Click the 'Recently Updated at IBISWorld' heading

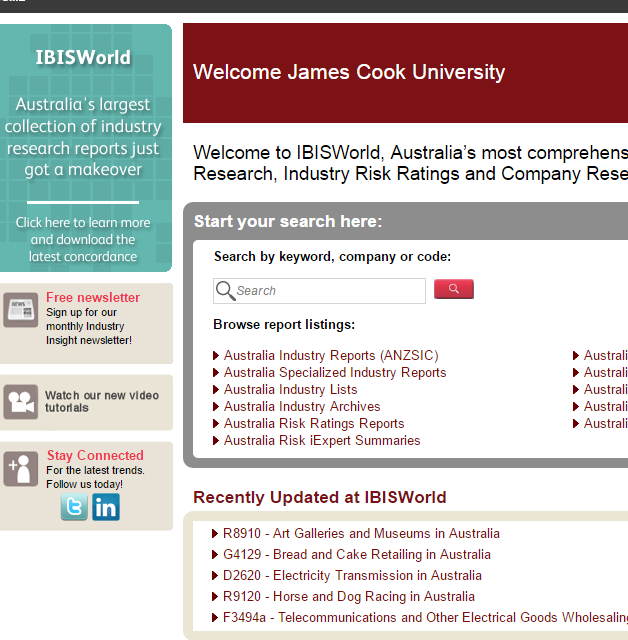pyautogui.click(x=320, y=498)
